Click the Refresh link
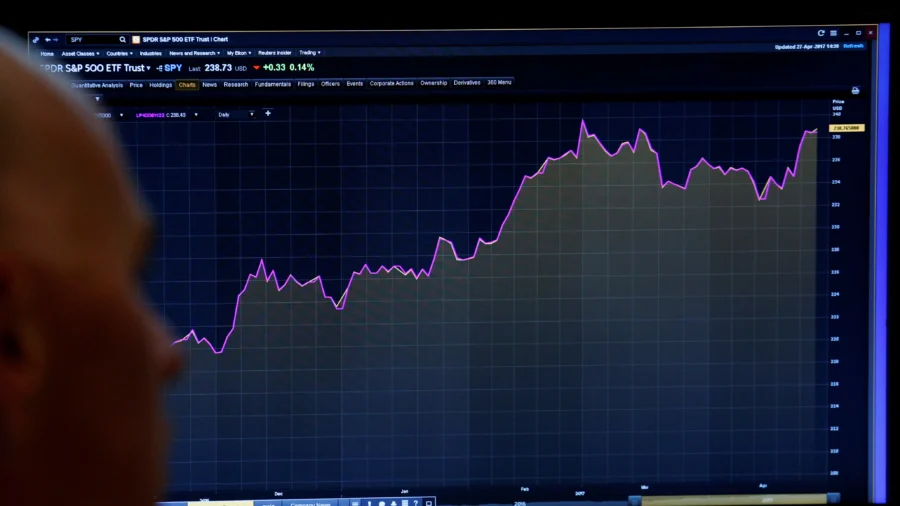This screenshot has height=506, width=900. click(x=853, y=46)
